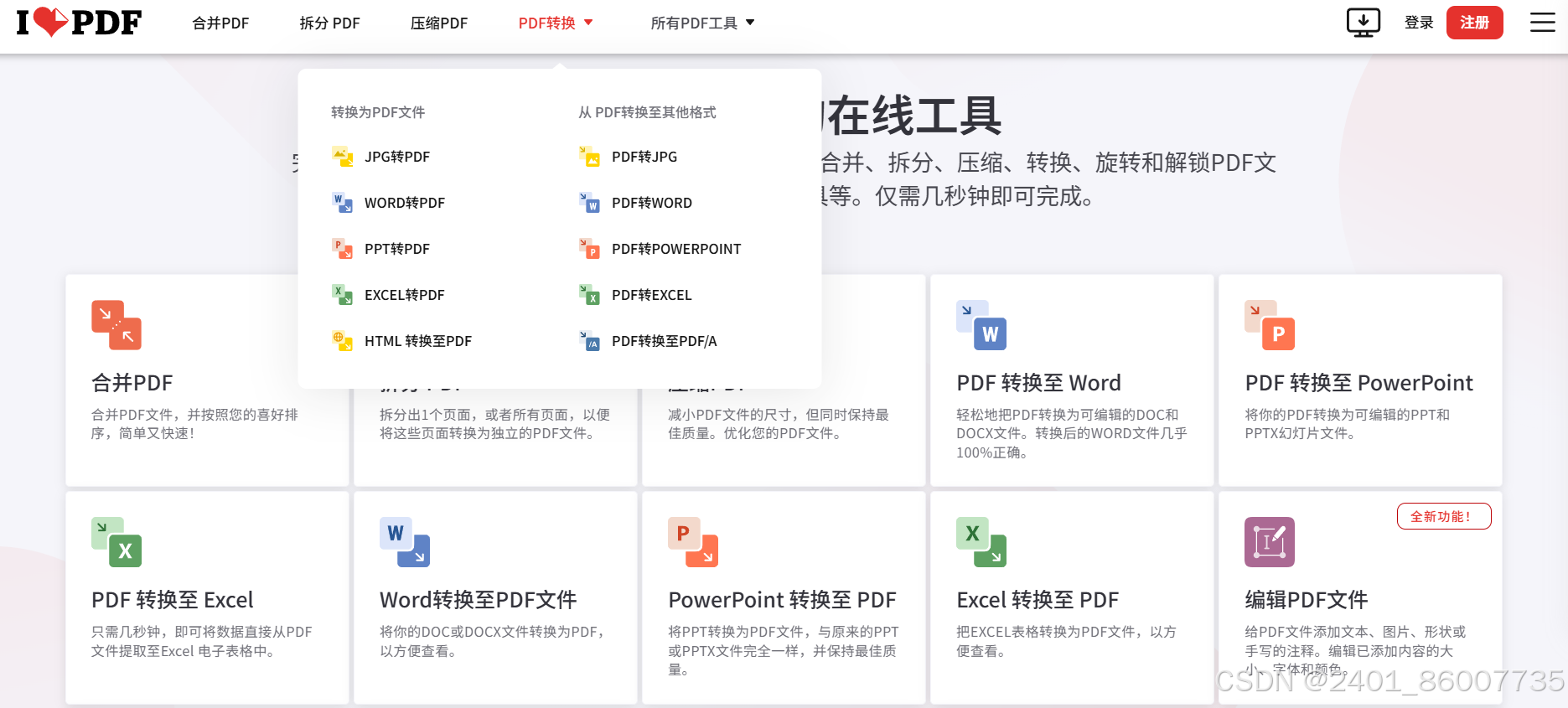
Task: Click the Word转换至PDF文件 card icon
Action: [405, 542]
